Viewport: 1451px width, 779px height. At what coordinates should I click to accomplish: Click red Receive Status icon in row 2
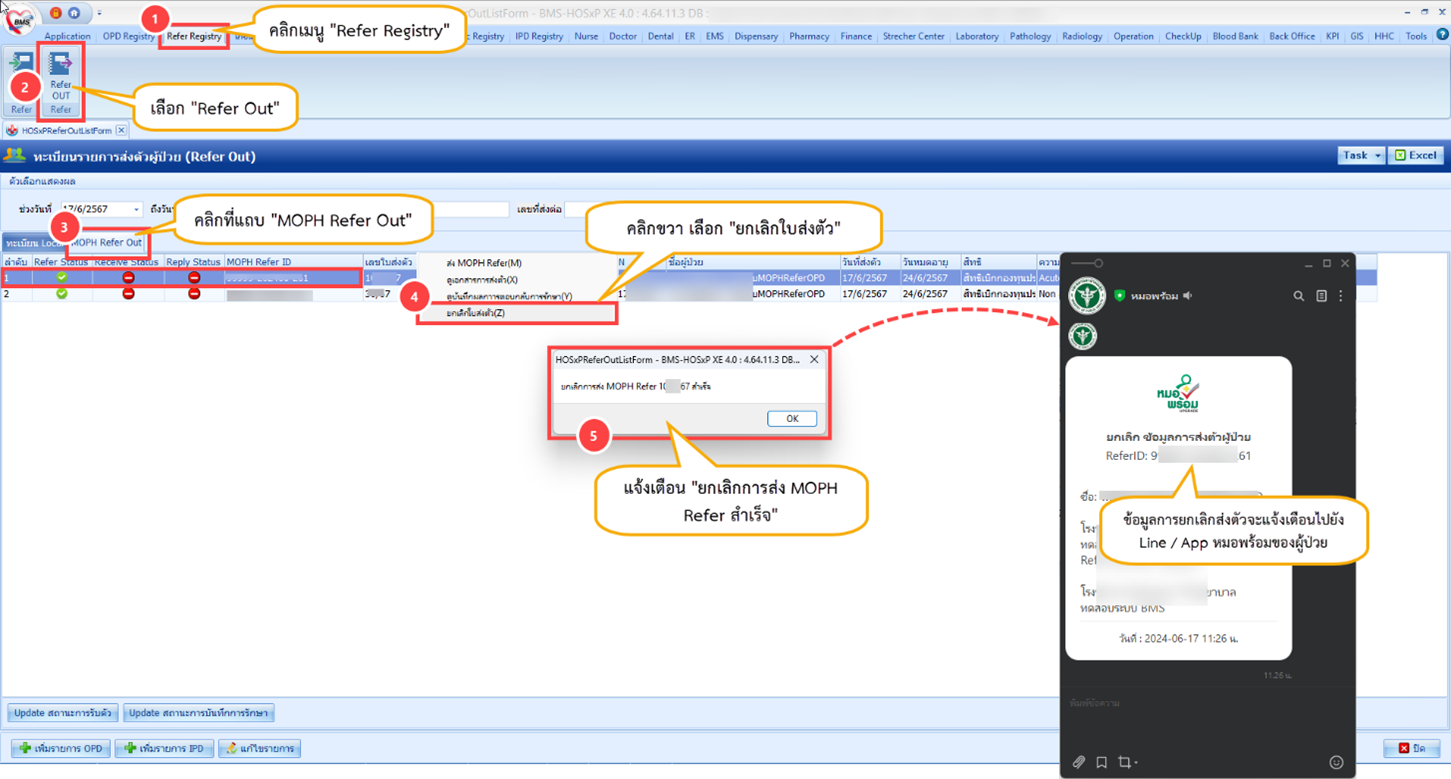(128, 294)
